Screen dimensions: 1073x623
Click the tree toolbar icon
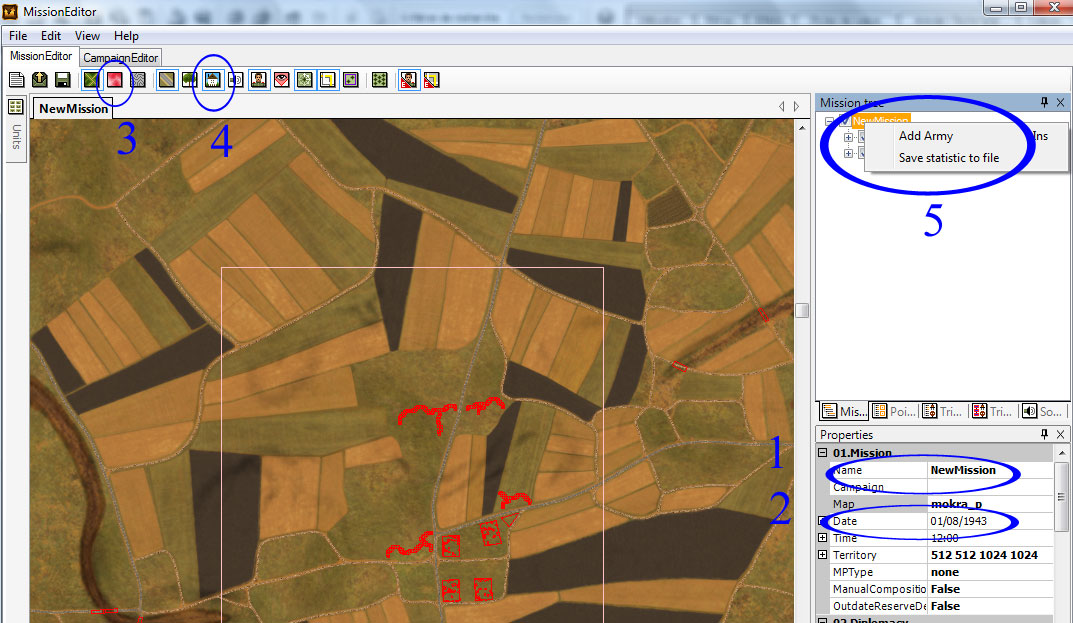[x=189, y=80]
